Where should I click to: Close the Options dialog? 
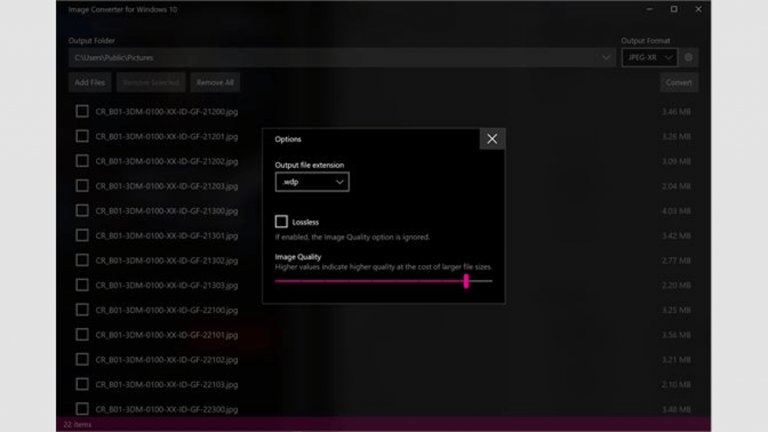click(x=492, y=139)
